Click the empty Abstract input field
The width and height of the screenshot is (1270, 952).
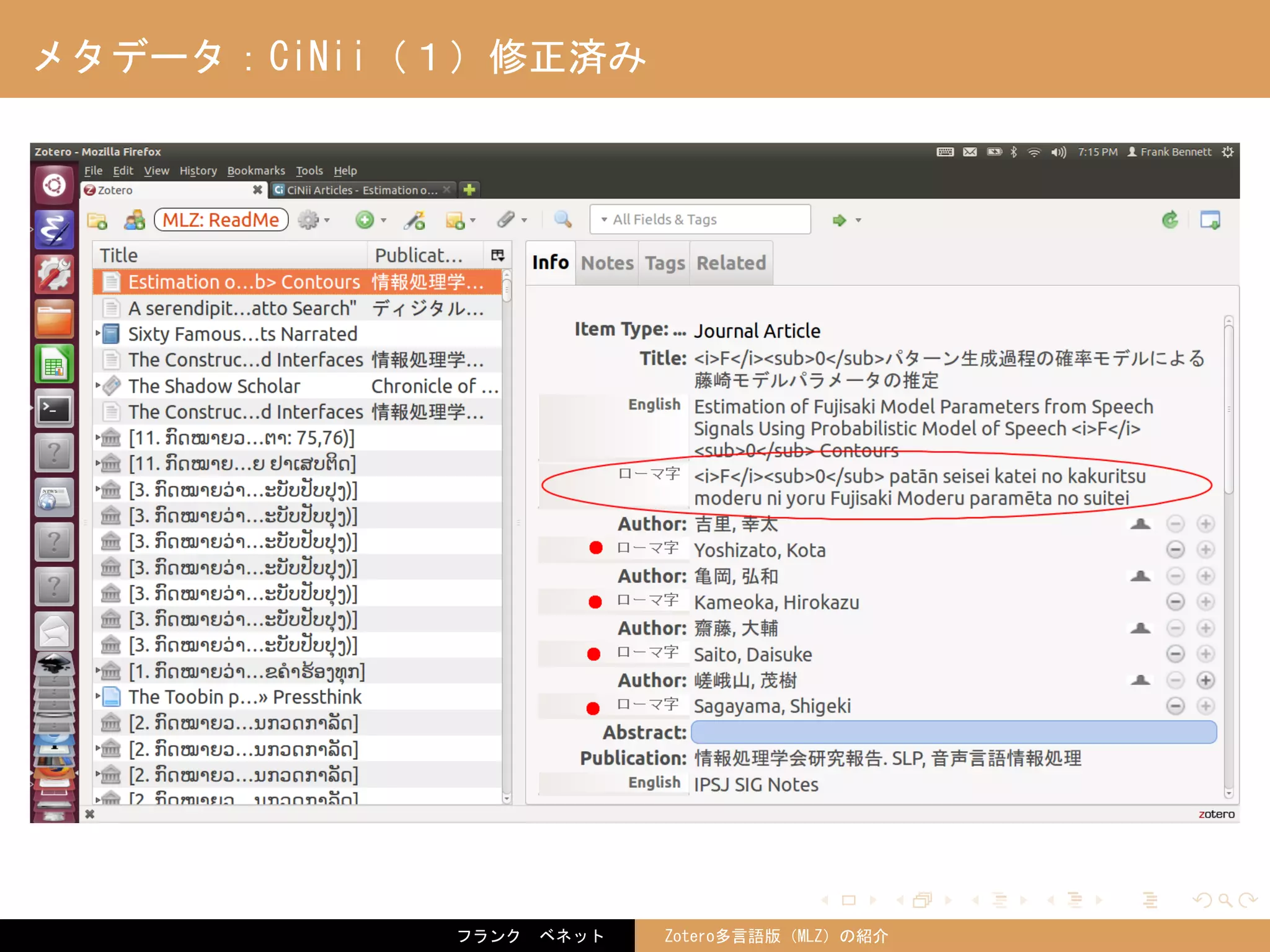[x=954, y=732]
